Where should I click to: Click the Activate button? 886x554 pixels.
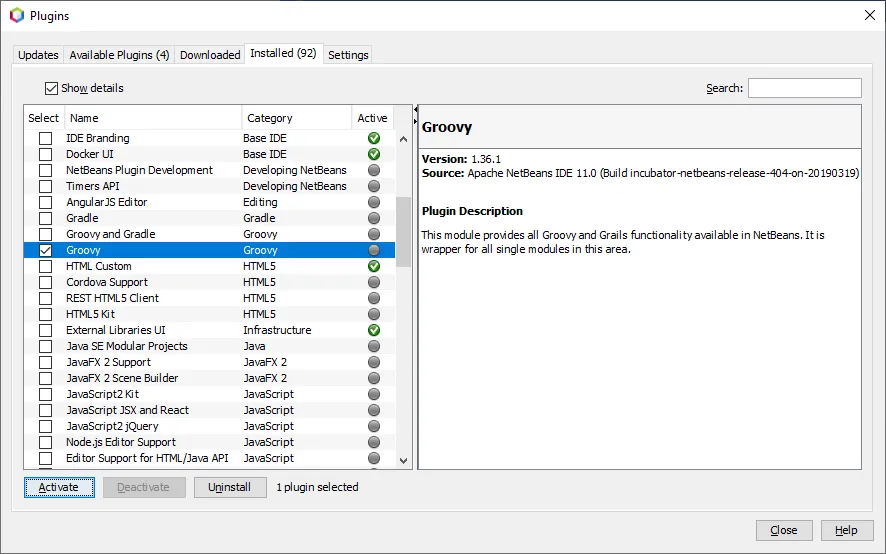pos(59,487)
